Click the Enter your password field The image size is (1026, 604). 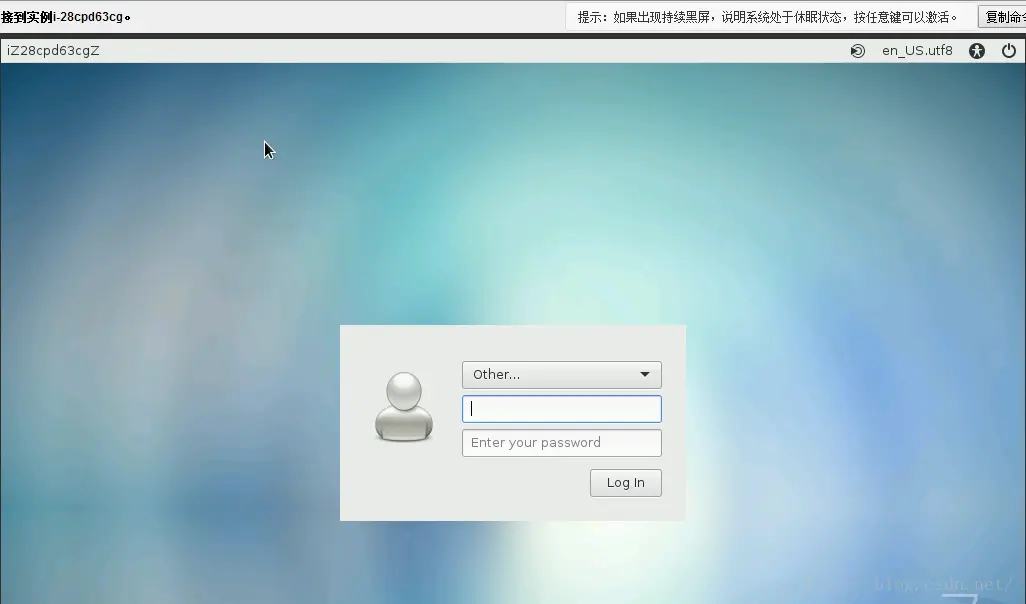pyautogui.click(x=561, y=442)
